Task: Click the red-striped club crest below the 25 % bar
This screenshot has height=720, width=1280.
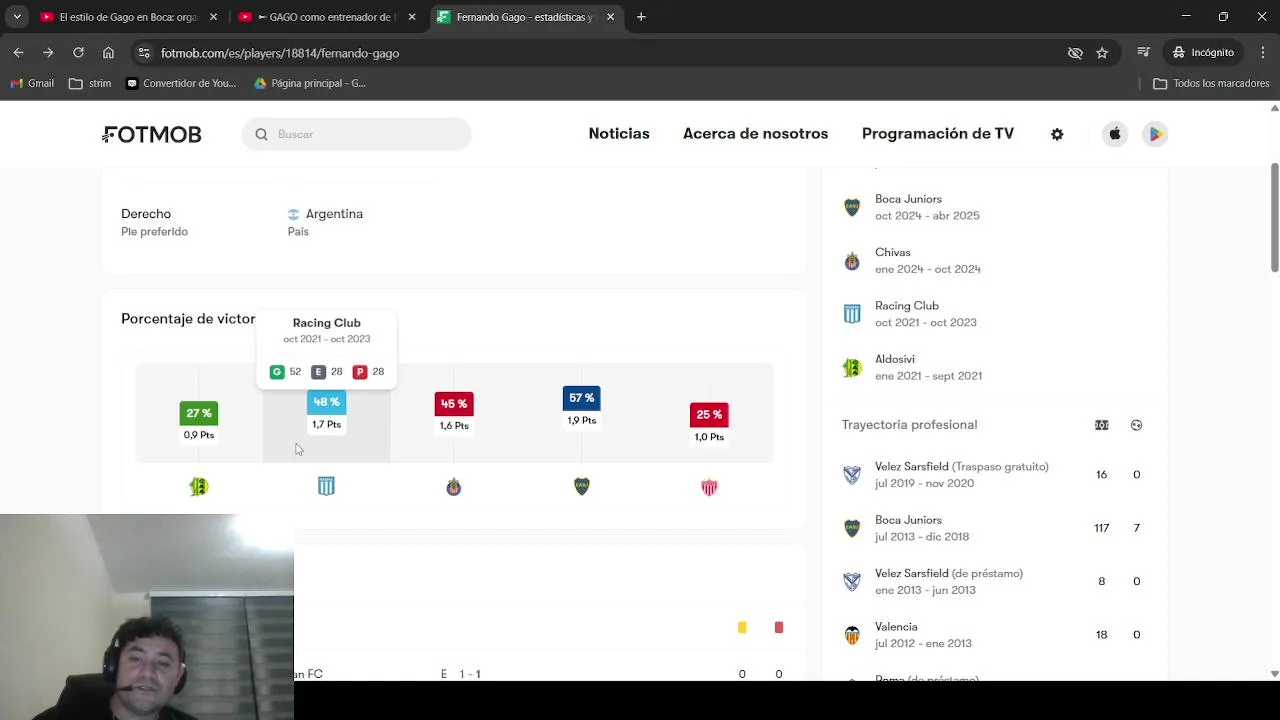Action: click(x=709, y=487)
